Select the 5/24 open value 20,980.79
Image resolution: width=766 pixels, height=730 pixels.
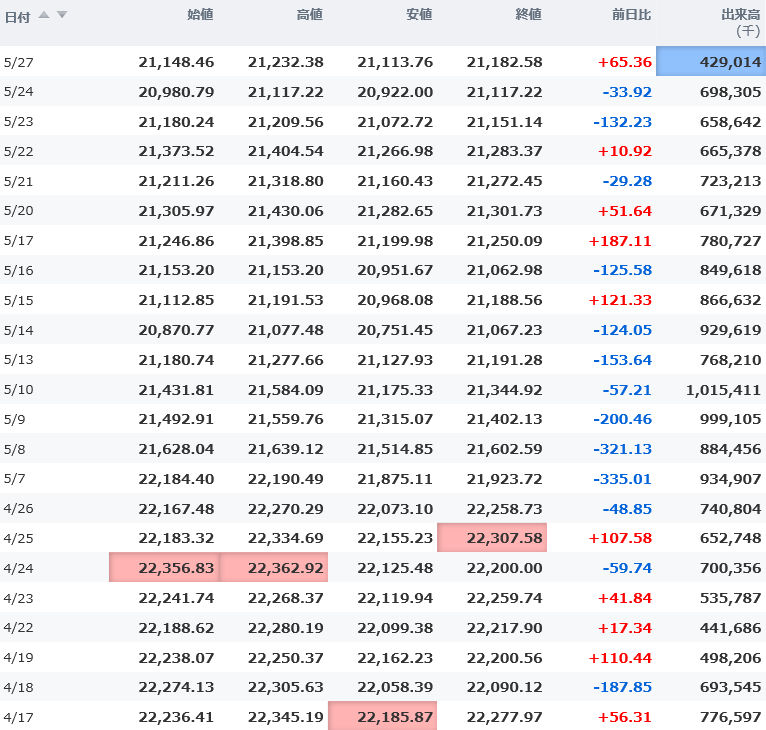point(176,92)
